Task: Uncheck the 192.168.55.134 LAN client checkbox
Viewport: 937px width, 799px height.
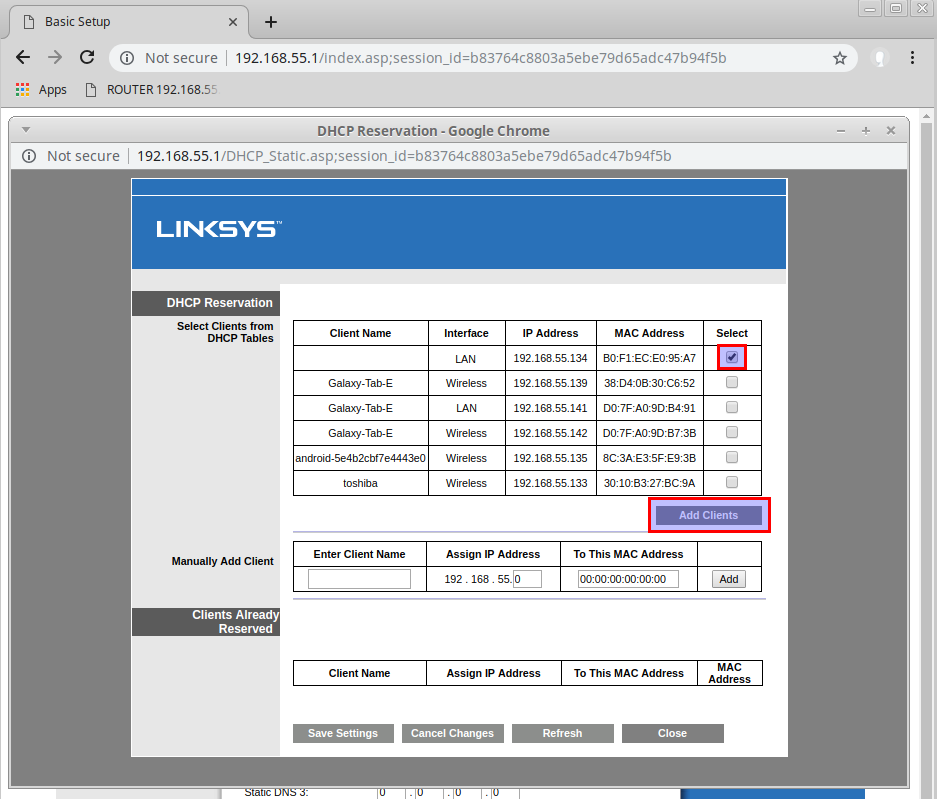Action: tap(731, 357)
